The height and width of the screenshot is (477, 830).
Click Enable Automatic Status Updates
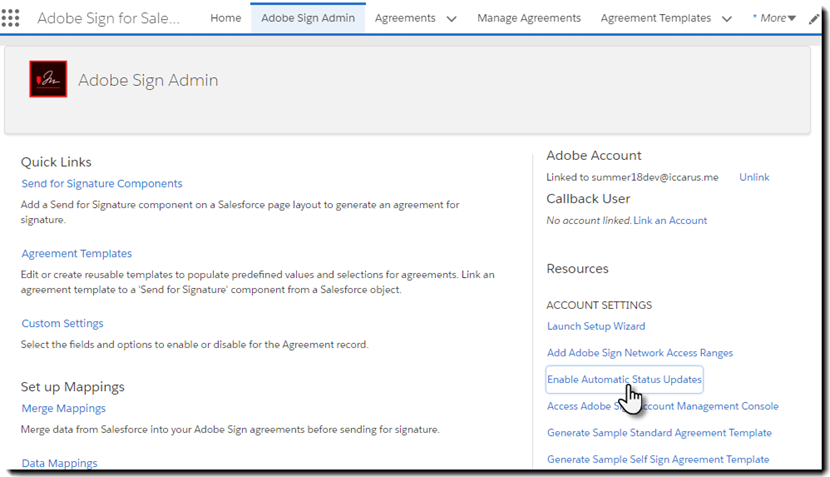point(624,380)
